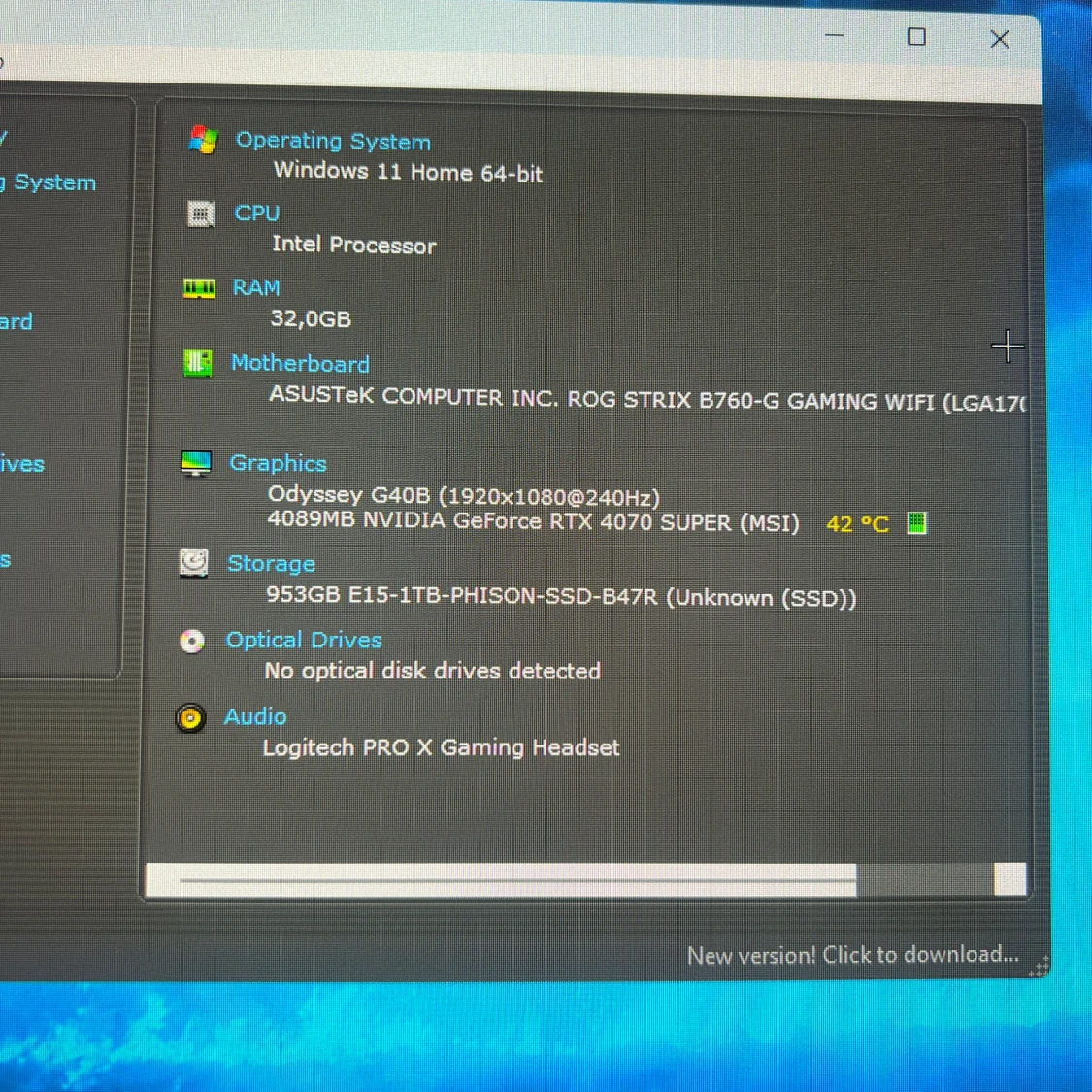Click the green RAM module icon
Screen dimensions: 1092x1092
click(199, 287)
